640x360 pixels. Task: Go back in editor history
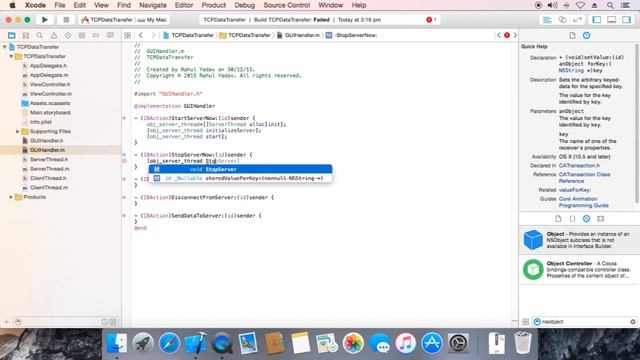tap(141, 36)
